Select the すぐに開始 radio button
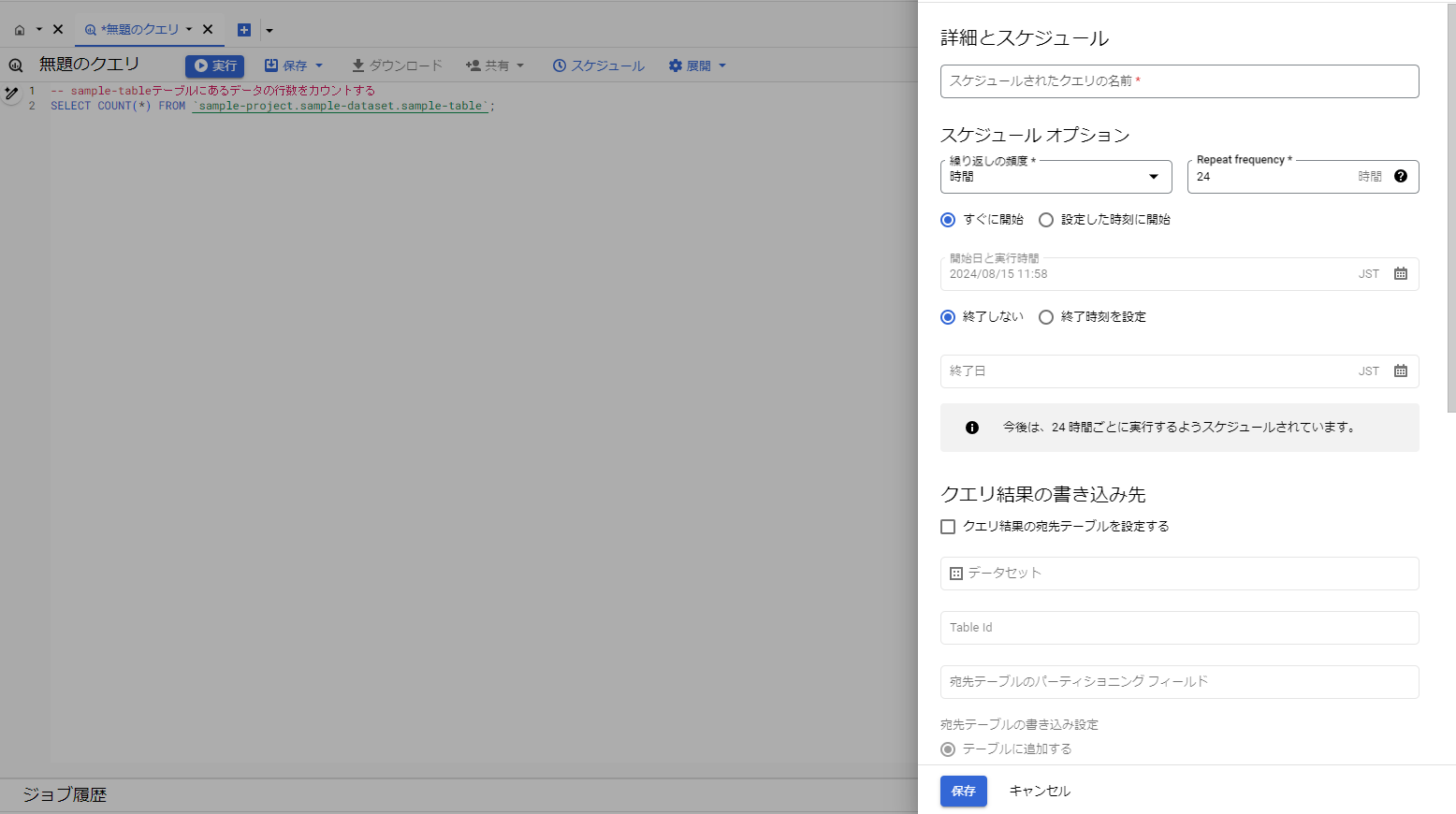Viewport: 1456px width, 814px height. 948,220
